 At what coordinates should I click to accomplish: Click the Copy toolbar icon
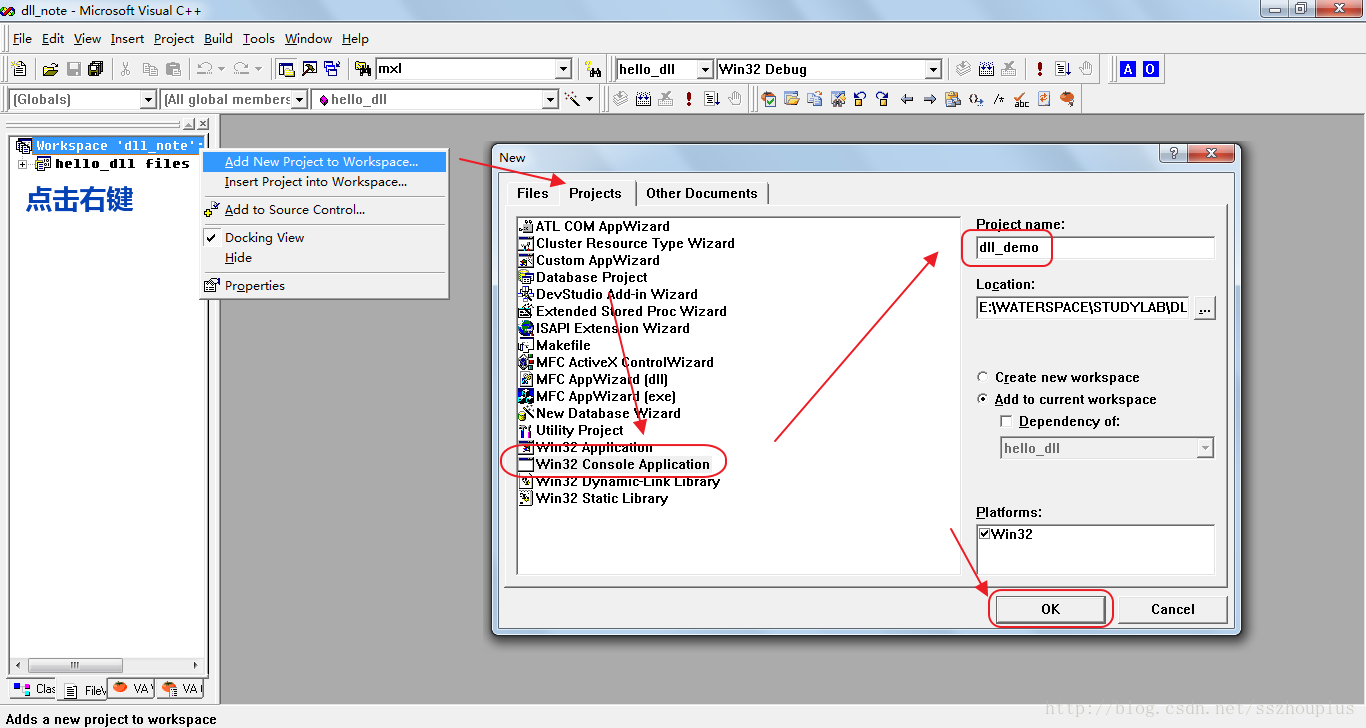(150, 69)
